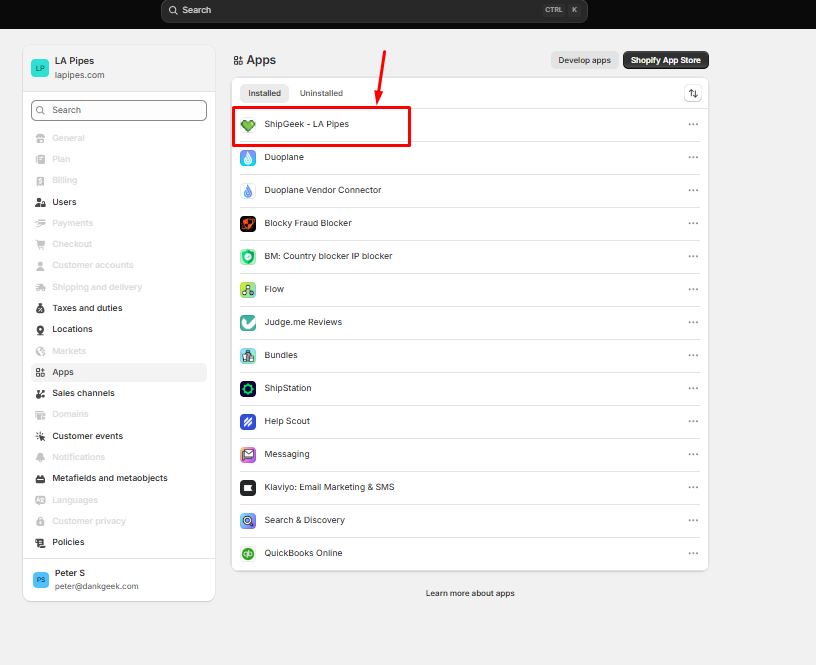Click the Search & Discovery app icon
Screen dimensions: 816x665
[x=248, y=520]
